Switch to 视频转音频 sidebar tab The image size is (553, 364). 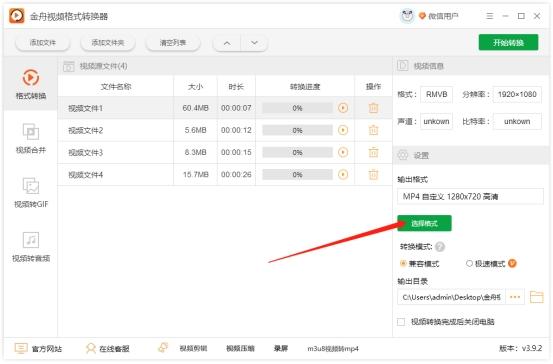[x=31, y=247]
